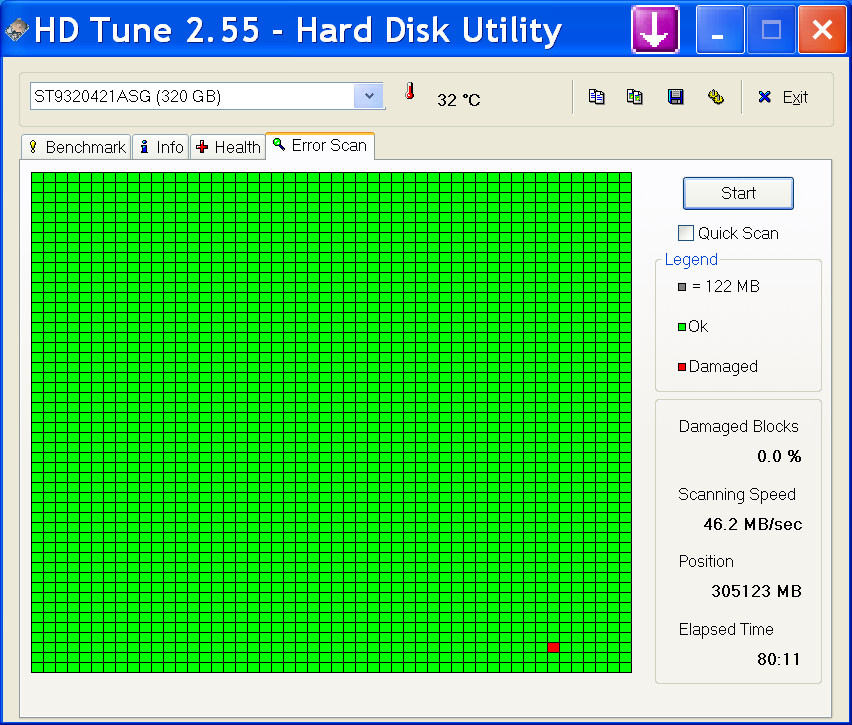This screenshot has width=852, height=725.
Task: Select the Error Scan tab
Action: (320, 146)
